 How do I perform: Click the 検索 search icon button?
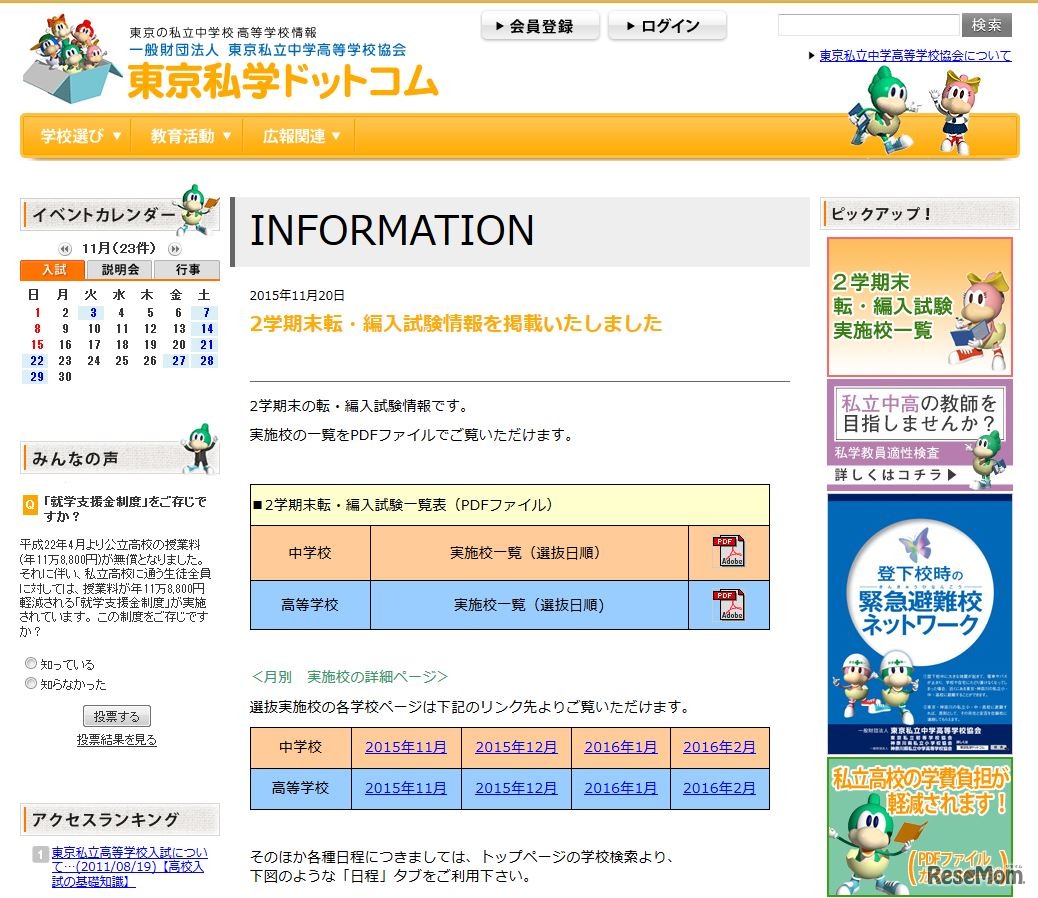point(987,25)
